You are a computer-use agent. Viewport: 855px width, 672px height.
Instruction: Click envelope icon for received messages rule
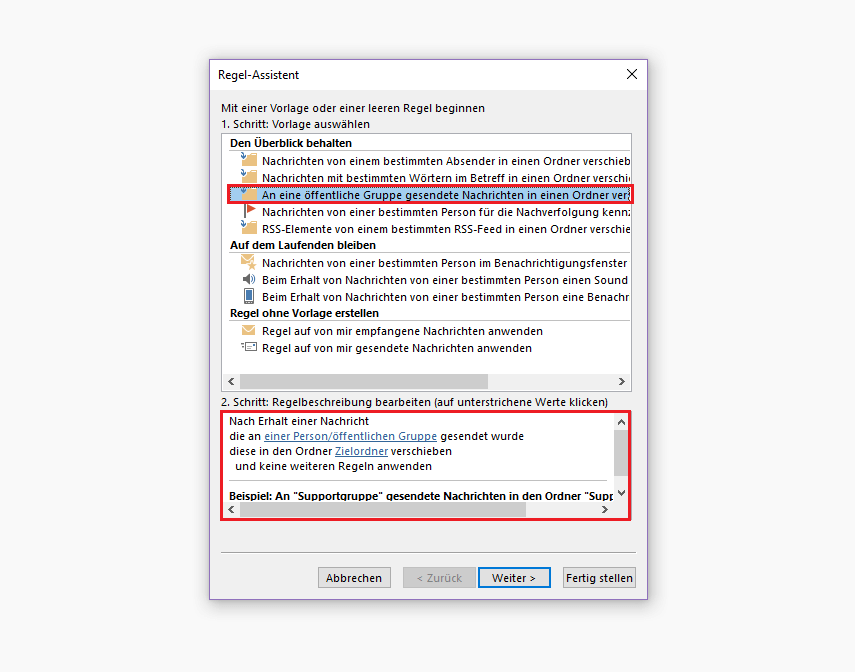(249, 330)
